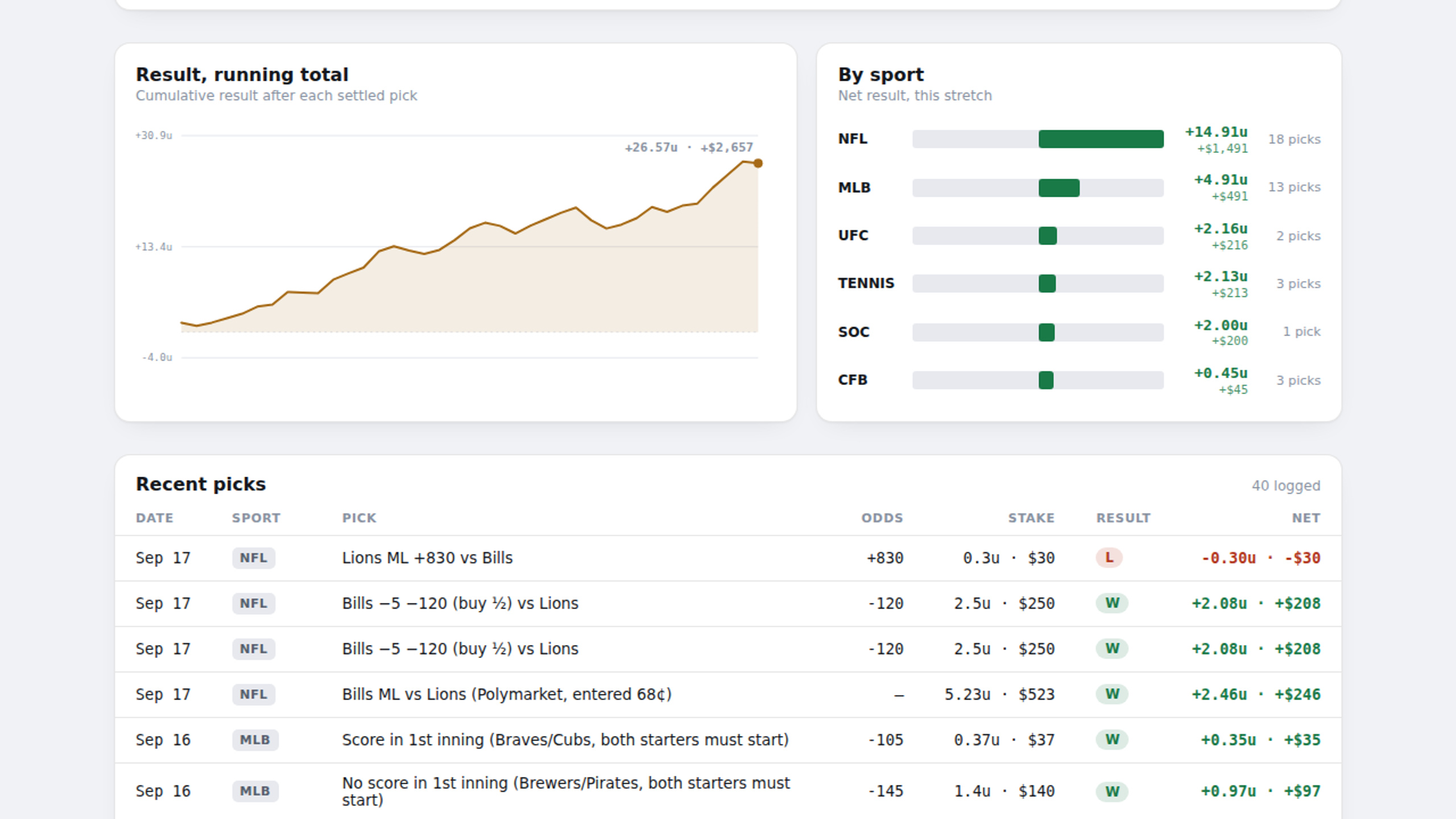Click the '+26.57u · +$2,657' chart label
The height and width of the screenshot is (819, 1456).
pos(689,147)
